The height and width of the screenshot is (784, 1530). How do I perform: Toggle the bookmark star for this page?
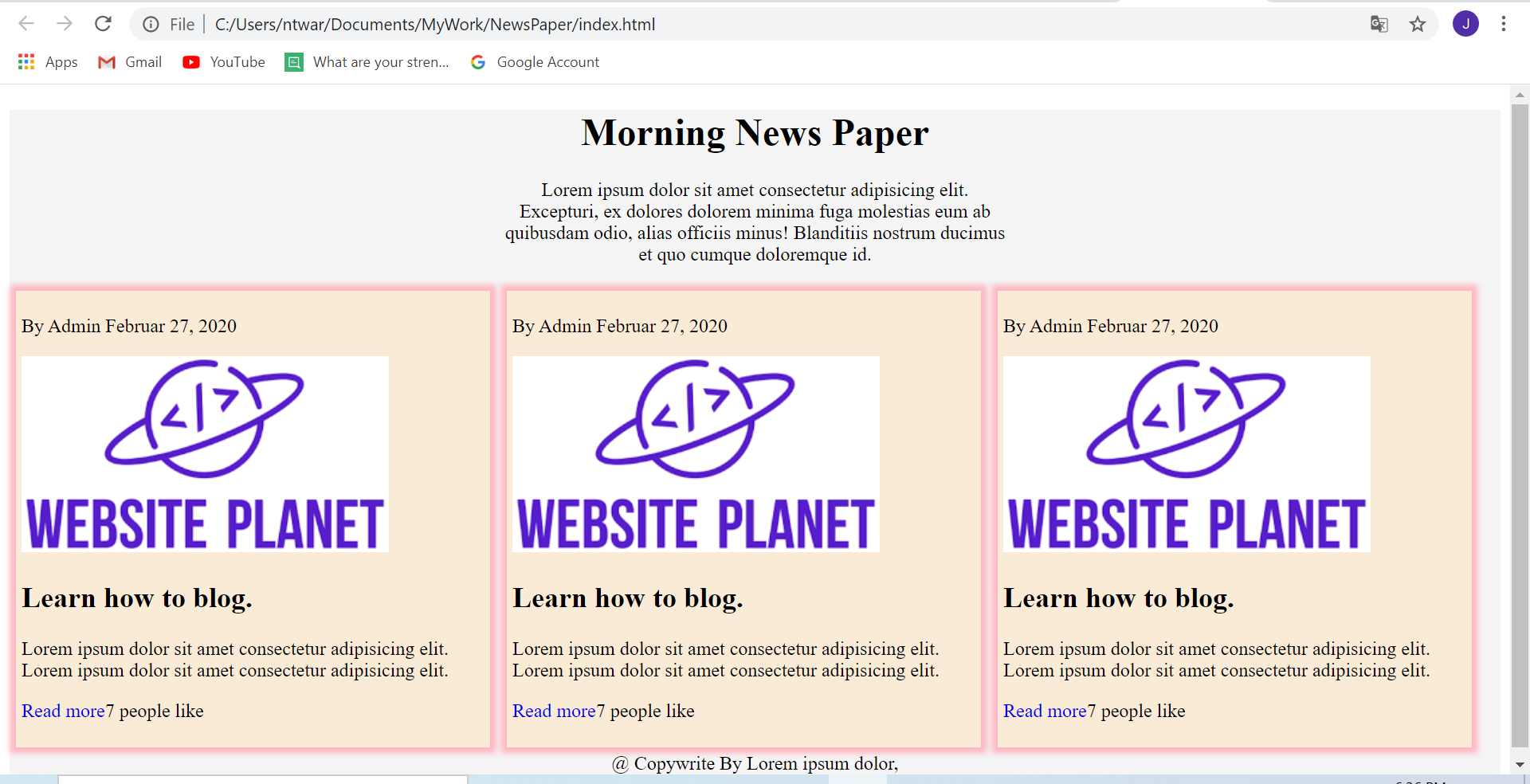pos(1418,25)
